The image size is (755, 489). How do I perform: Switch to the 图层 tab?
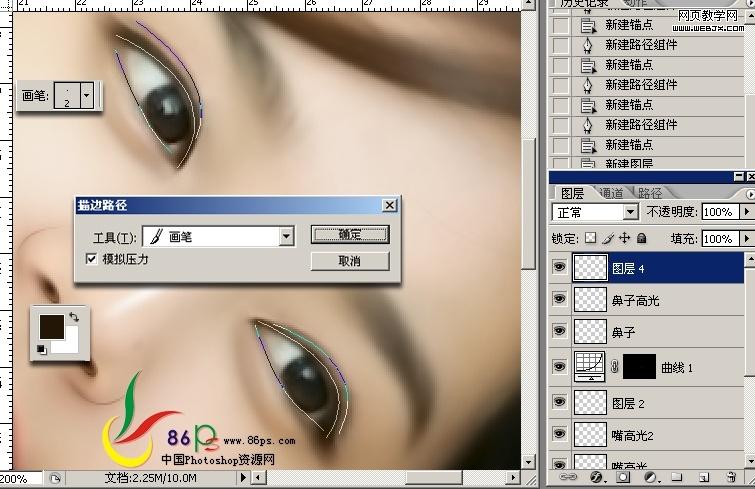point(573,193)
